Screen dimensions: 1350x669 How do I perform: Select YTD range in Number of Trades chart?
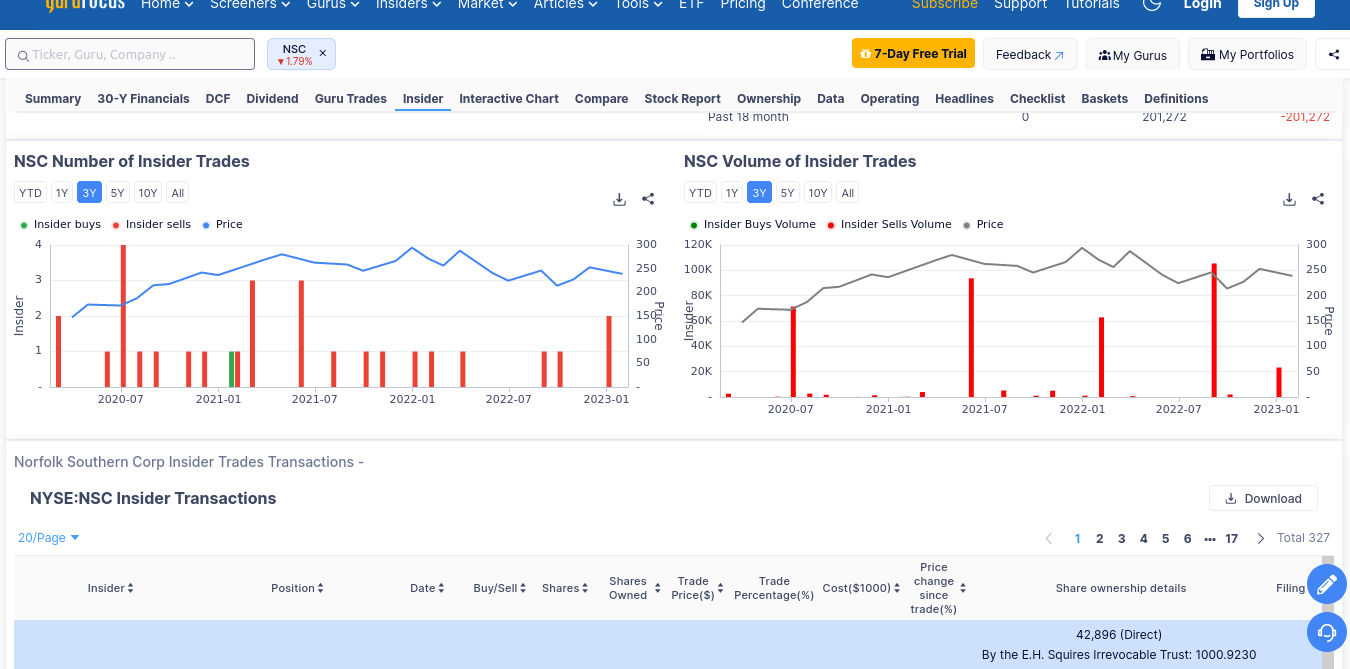click(x=31, y=193)
